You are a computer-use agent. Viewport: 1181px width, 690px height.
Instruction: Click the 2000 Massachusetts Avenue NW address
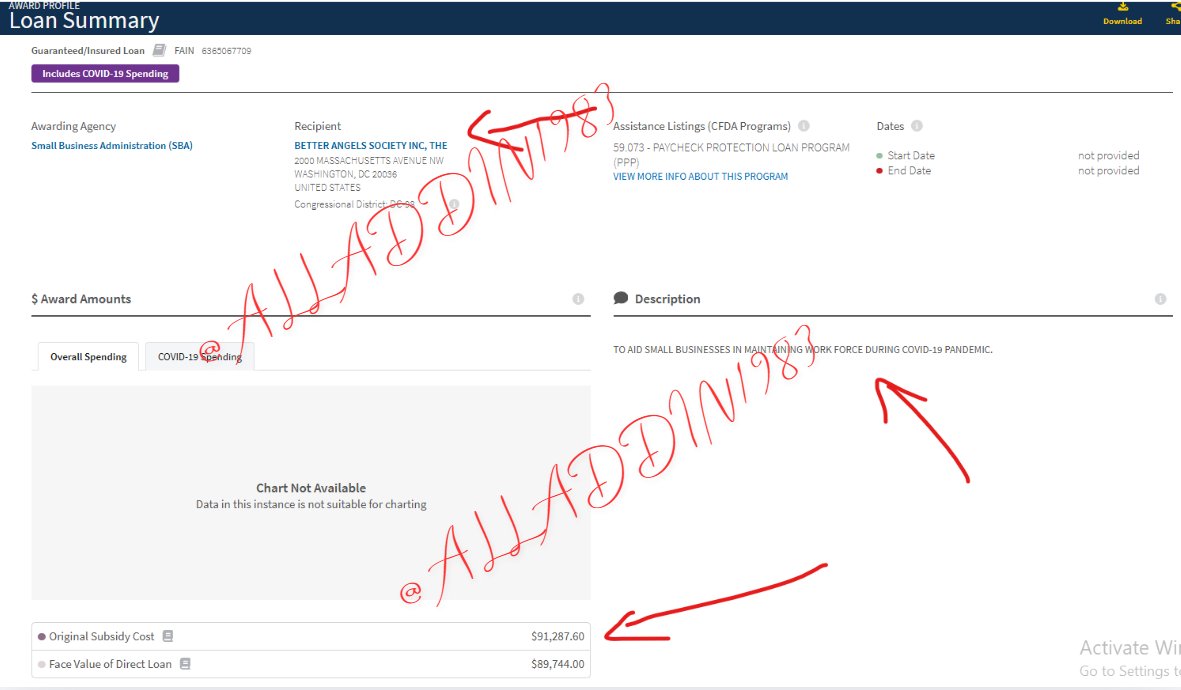[369, 160]
